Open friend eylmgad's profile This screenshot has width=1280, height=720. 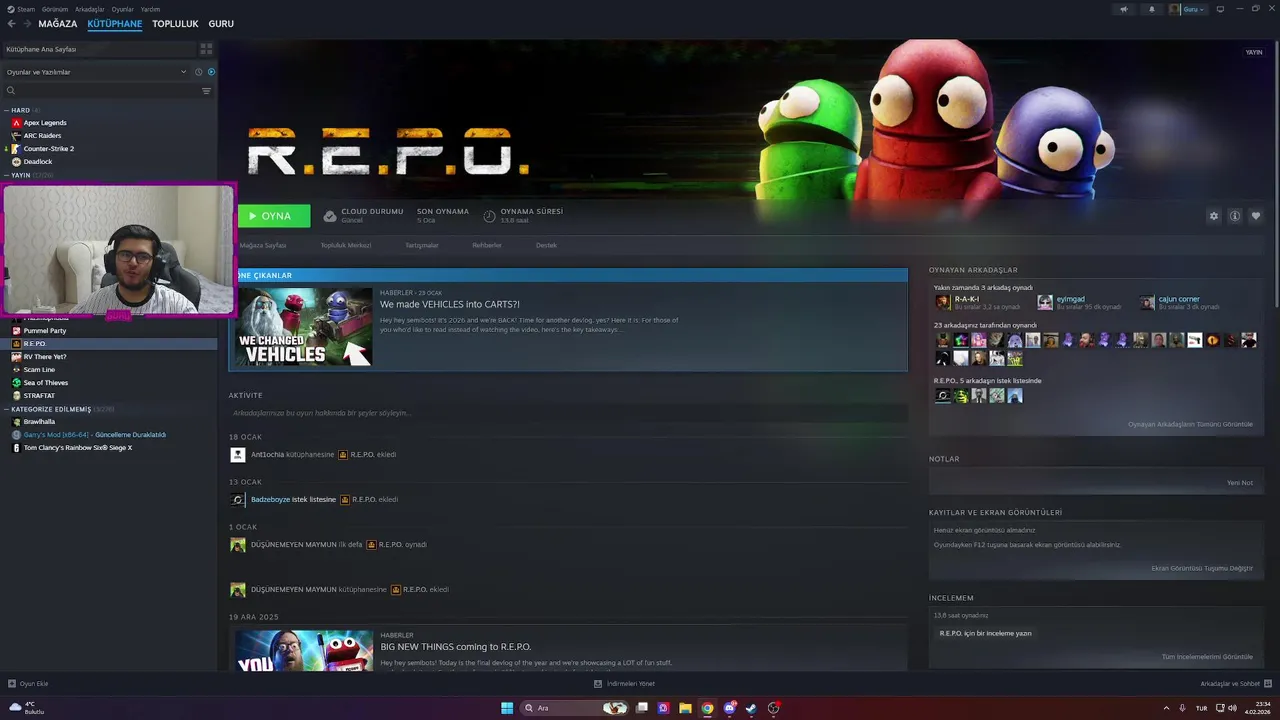click(1070, 299)
